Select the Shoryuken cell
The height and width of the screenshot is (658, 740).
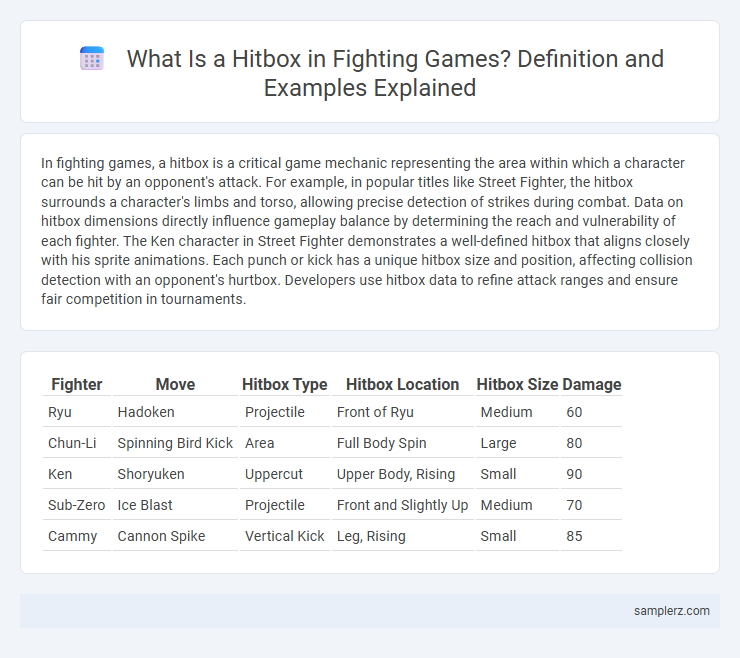(175, 474)
